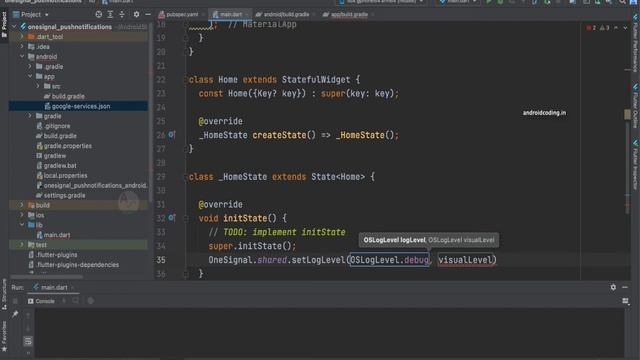Click the visualLevel error text in code

(x=466, y=260)
